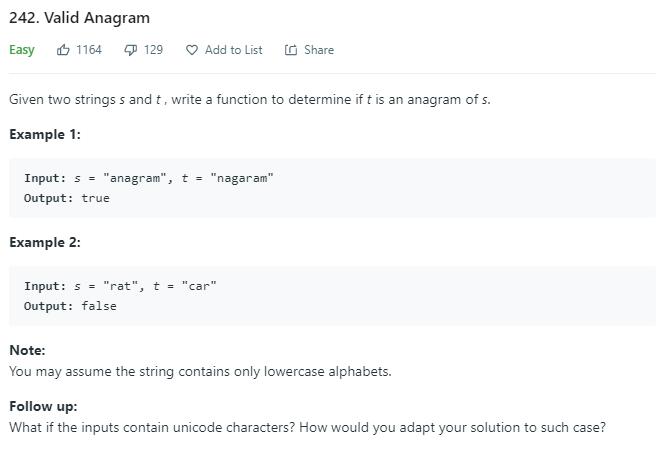Click the Easy difficulty label
Screen dimensions: 664x449
(22, 50)
